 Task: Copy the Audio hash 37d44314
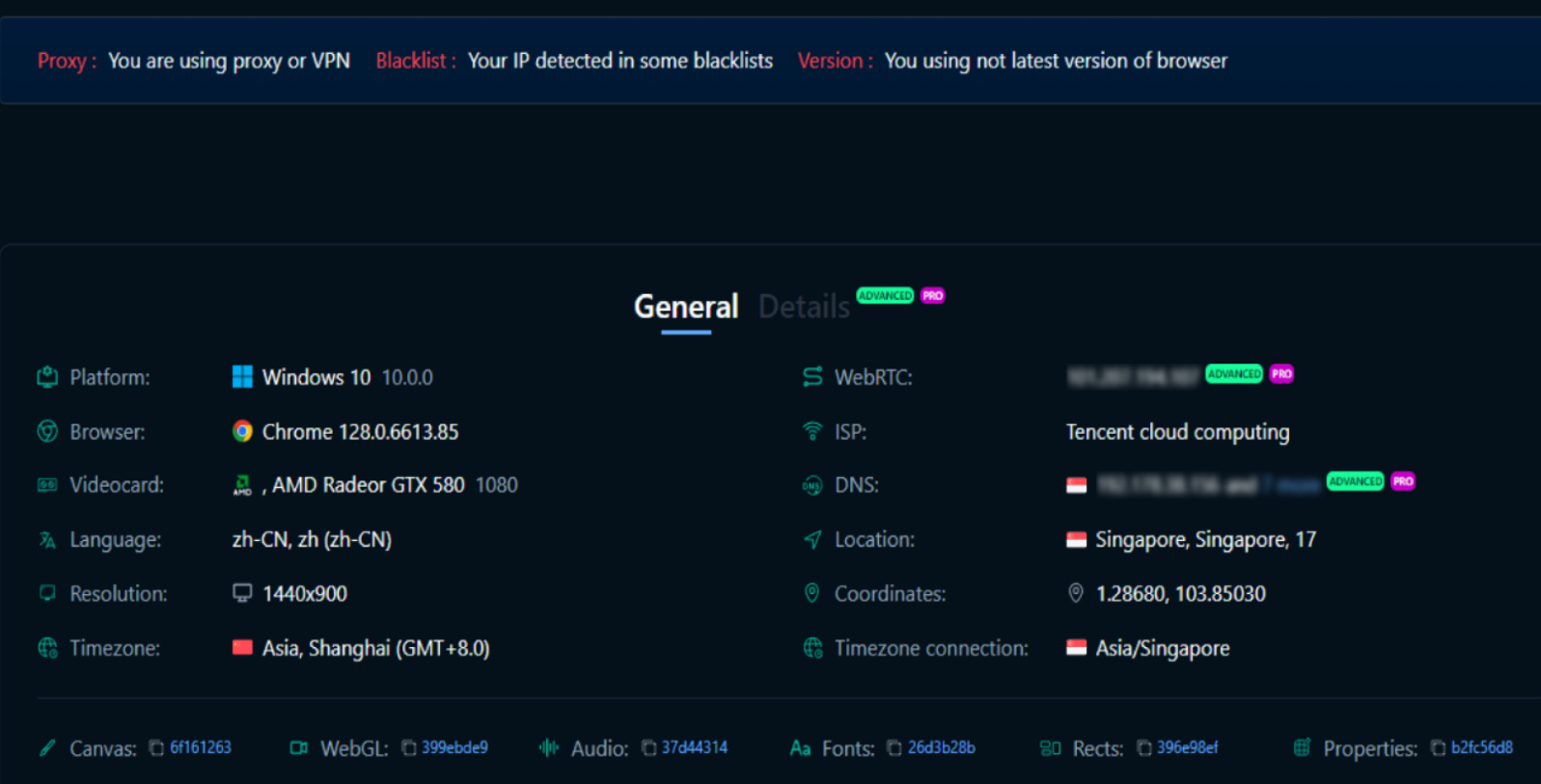[x=649, y=748]
